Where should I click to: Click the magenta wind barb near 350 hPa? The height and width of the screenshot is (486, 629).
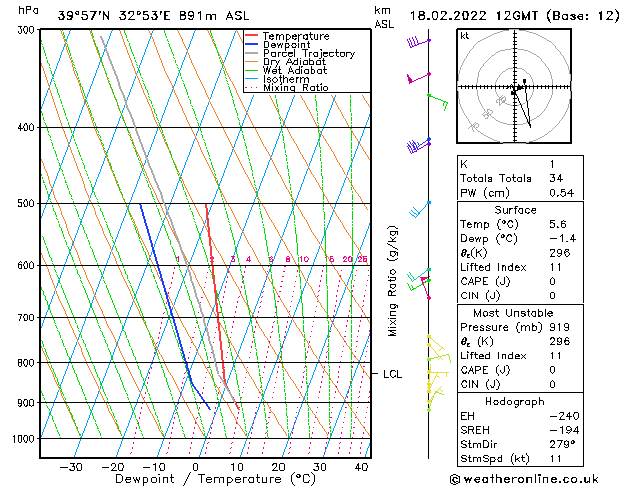click(x=418, y=77)
